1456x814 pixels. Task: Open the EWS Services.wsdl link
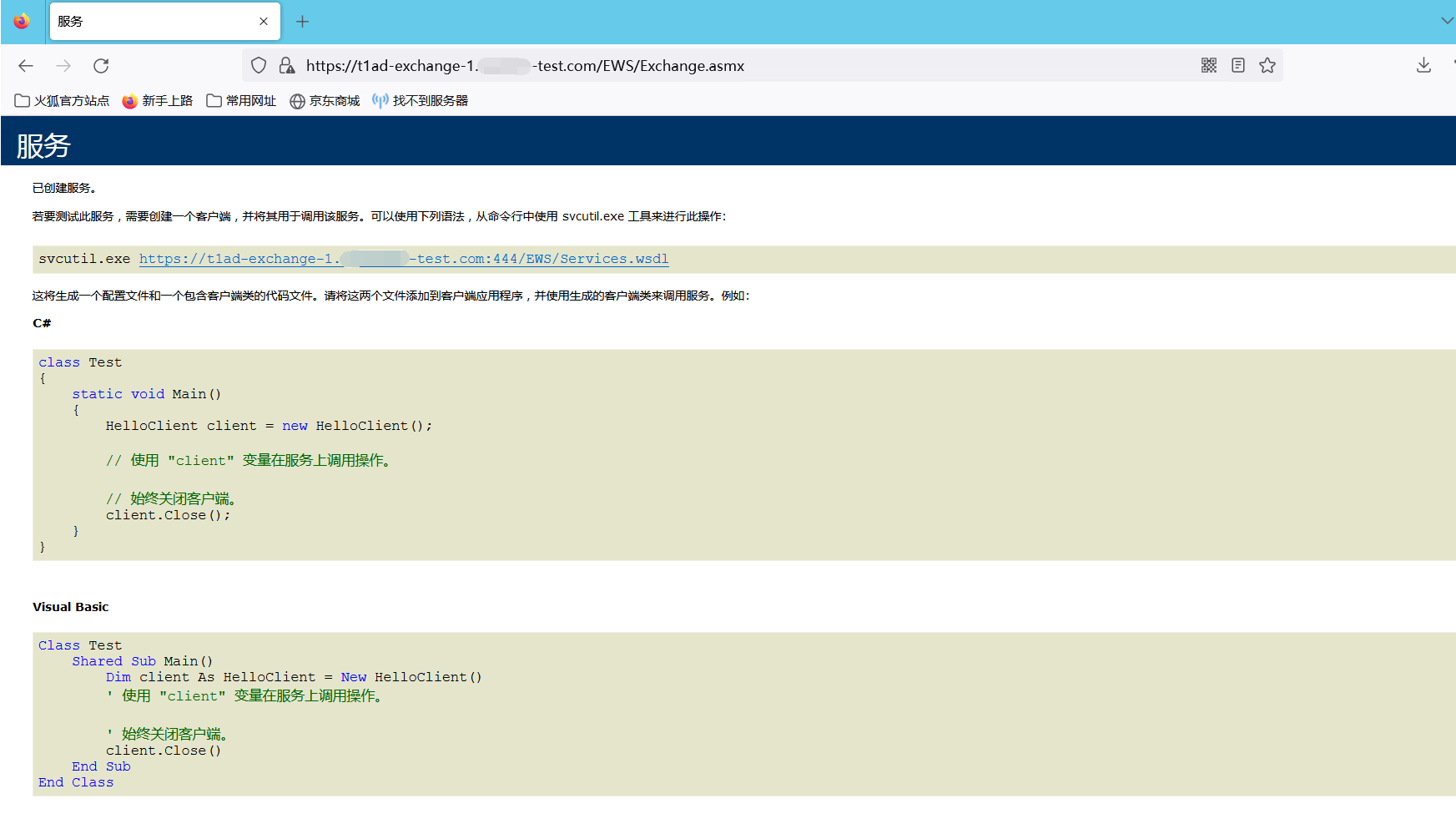pyautogui.click(x=403, y=259)
